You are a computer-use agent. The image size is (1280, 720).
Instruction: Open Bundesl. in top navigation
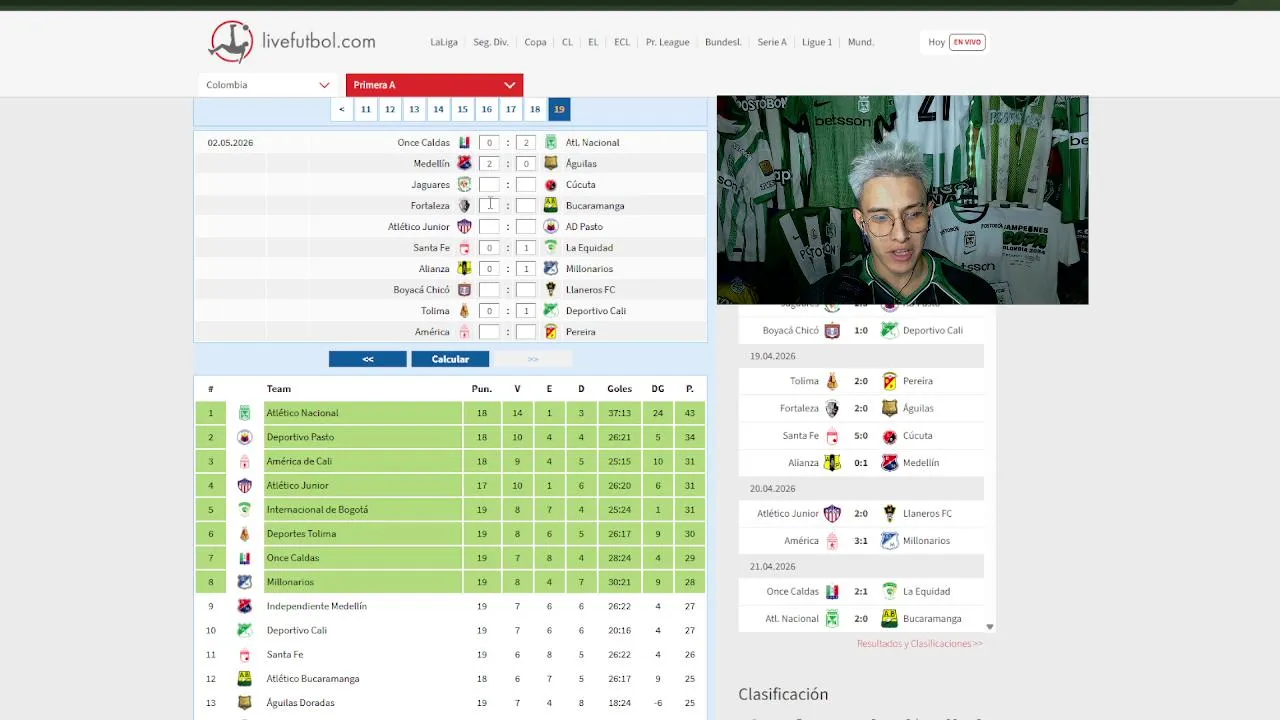pyautogui.click(x=723, y=42)
